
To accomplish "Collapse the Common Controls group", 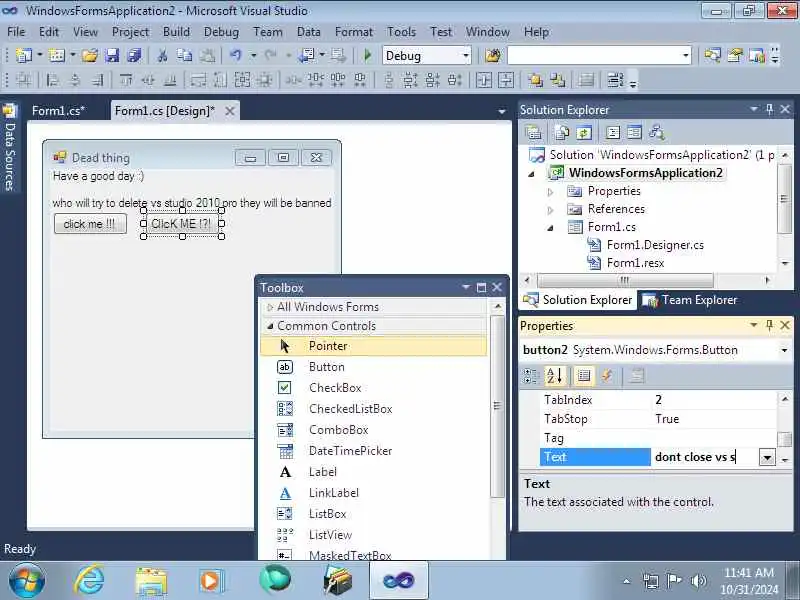I will 270,326.
